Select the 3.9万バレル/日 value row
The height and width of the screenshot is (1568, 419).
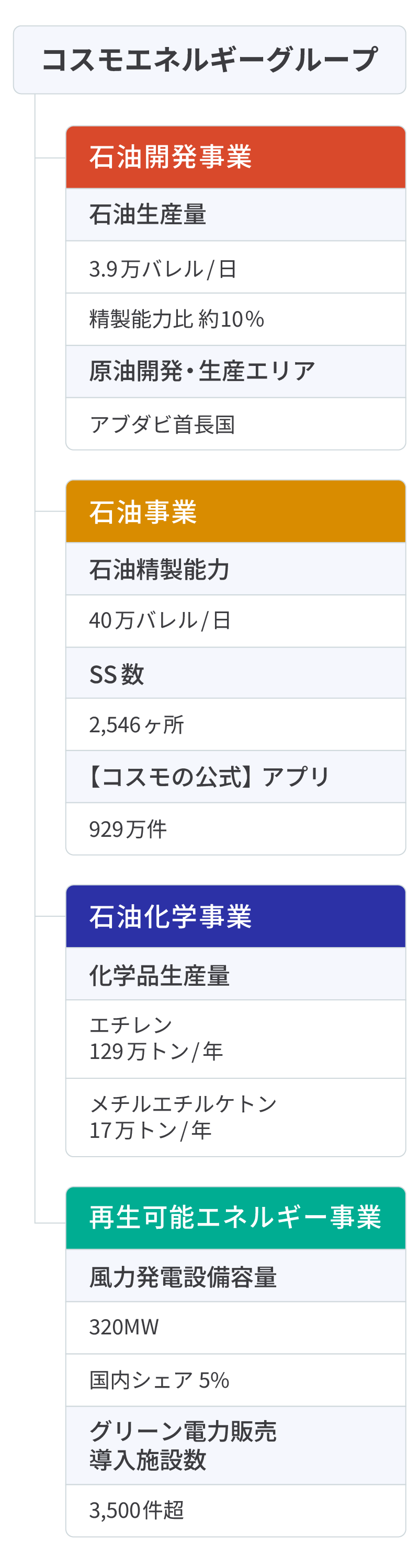236,267
